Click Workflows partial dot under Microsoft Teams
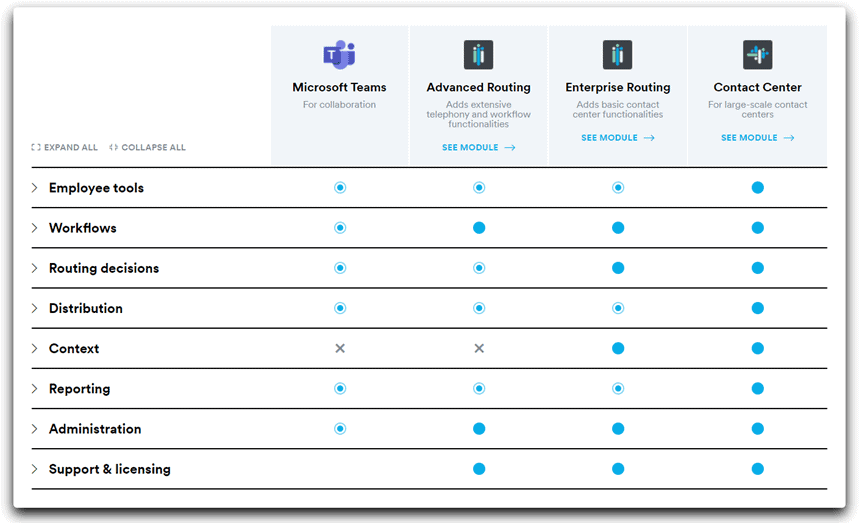Viewport: 859px width, 523px height. [x=340, y=228]
